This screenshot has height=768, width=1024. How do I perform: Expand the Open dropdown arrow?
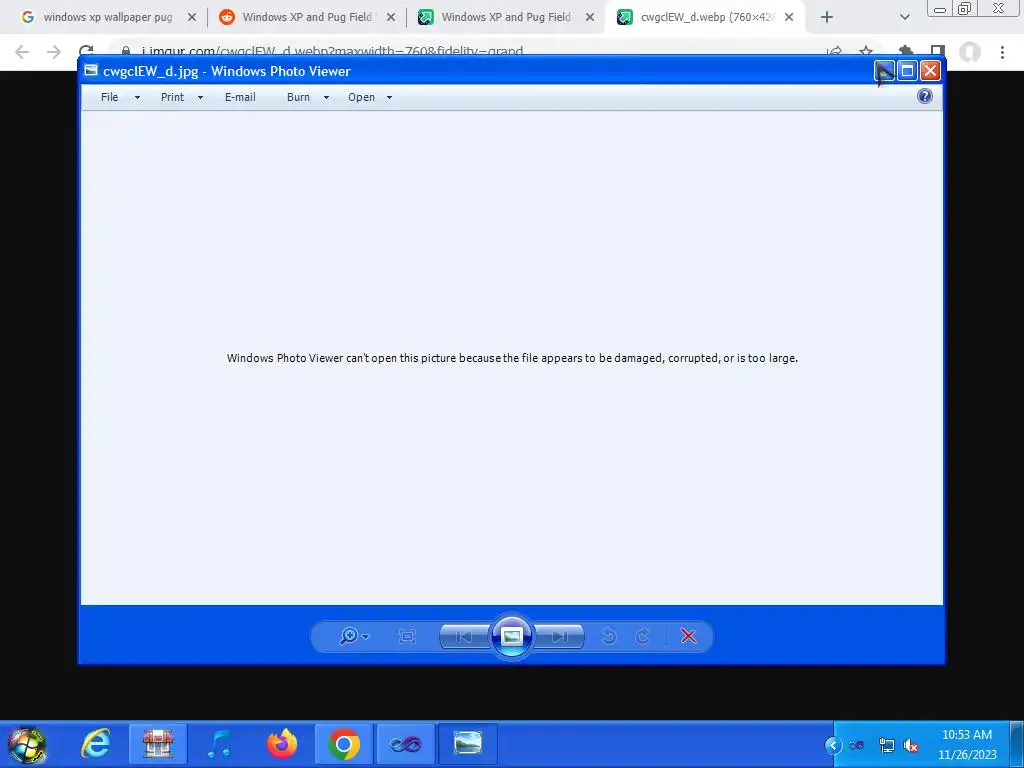(x=389, y=97)
